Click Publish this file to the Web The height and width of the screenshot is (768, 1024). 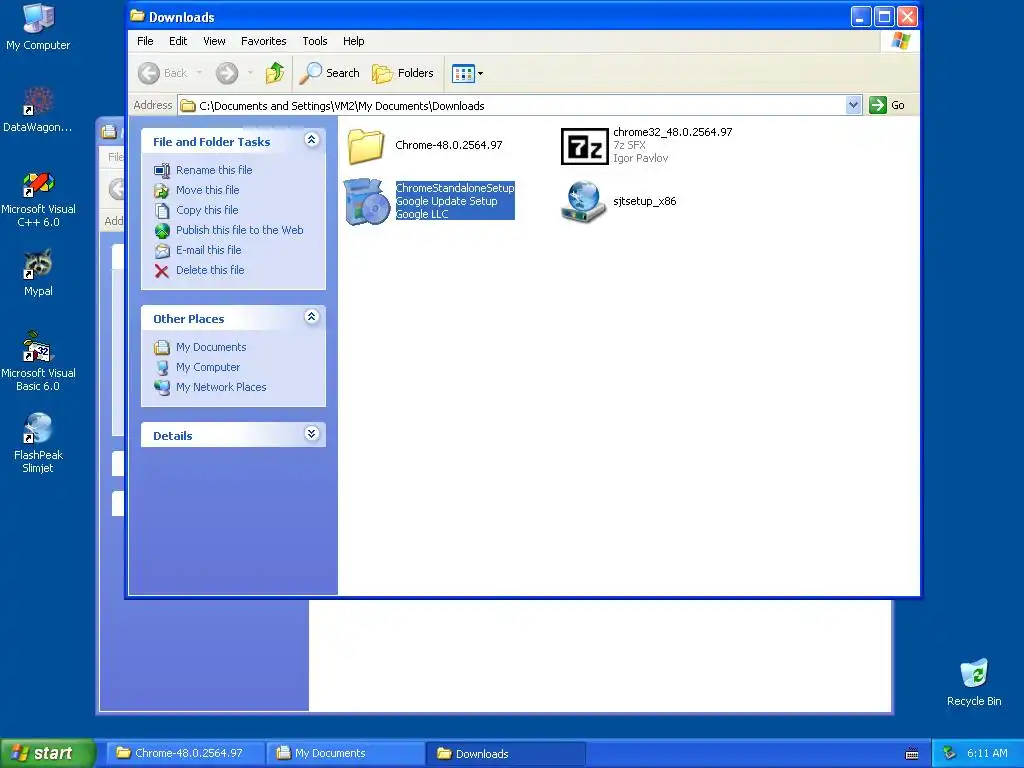coord(240,230)
